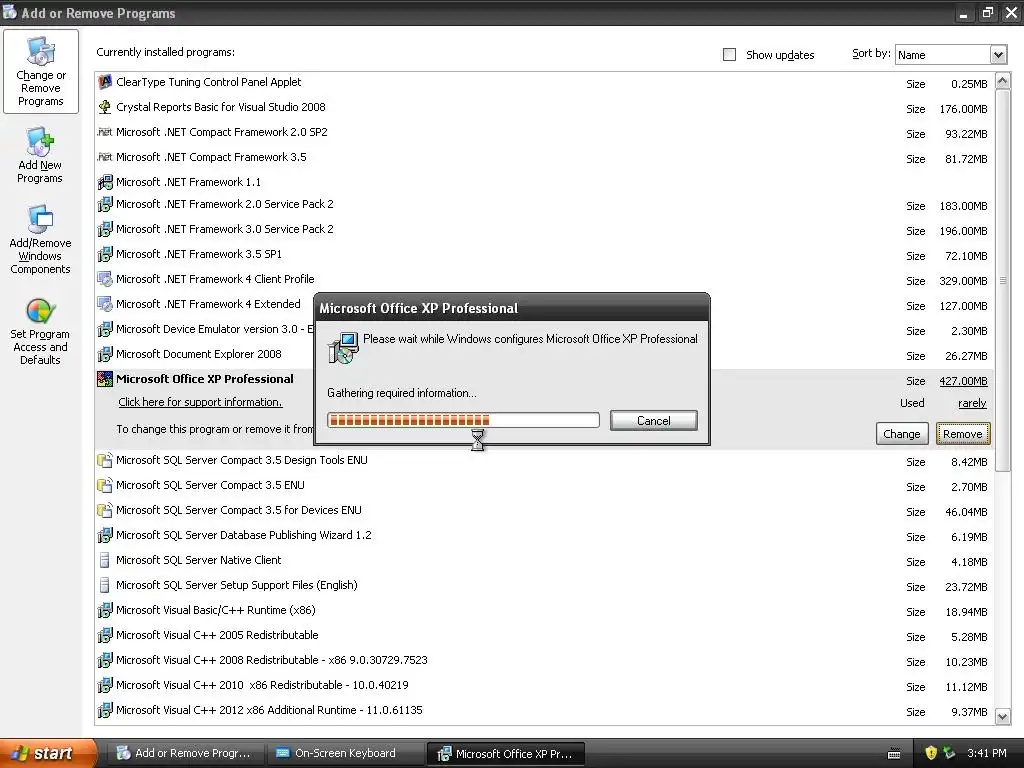Select Microsoft Visual C++ 2010 x86 Redistributable

click(262, 685)
